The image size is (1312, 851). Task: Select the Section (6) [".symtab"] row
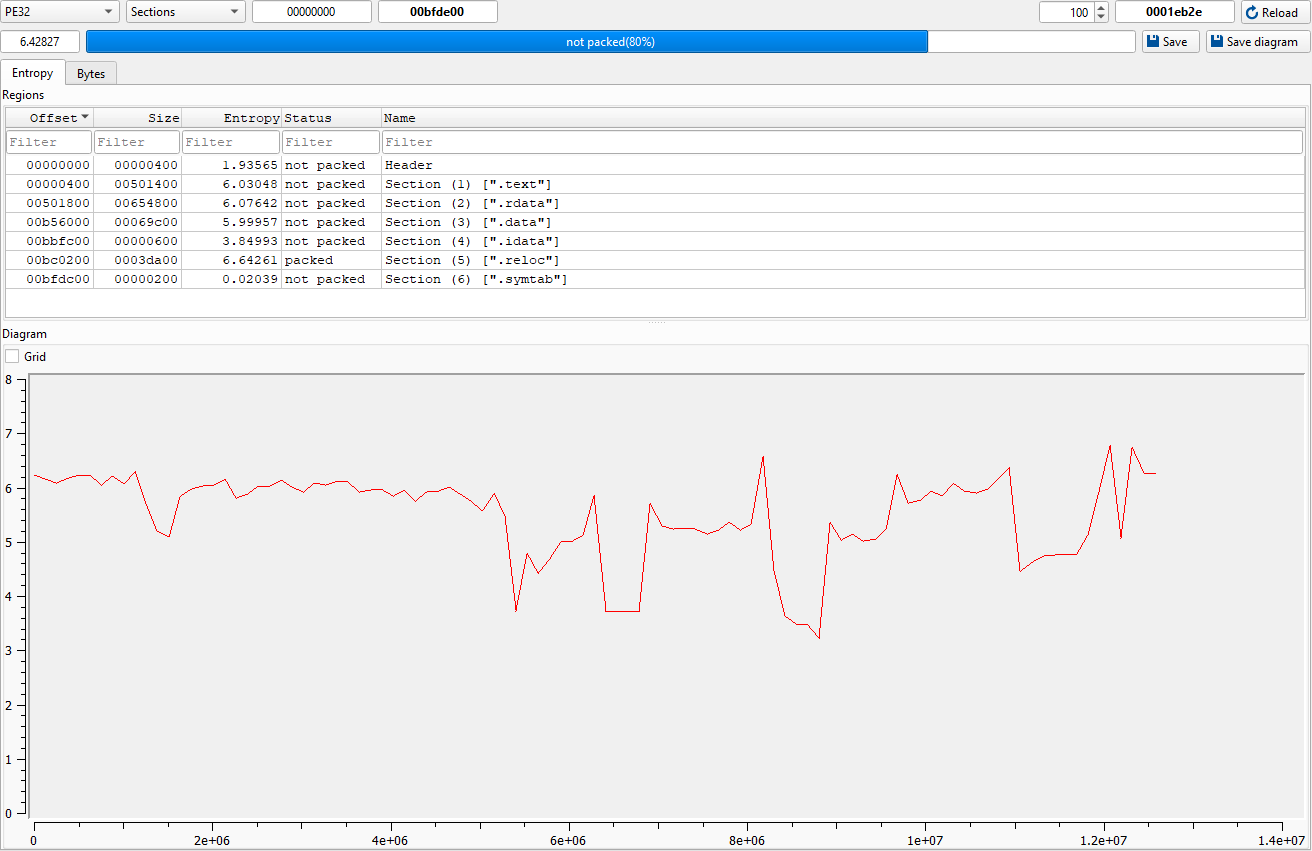tap(655, 279)
